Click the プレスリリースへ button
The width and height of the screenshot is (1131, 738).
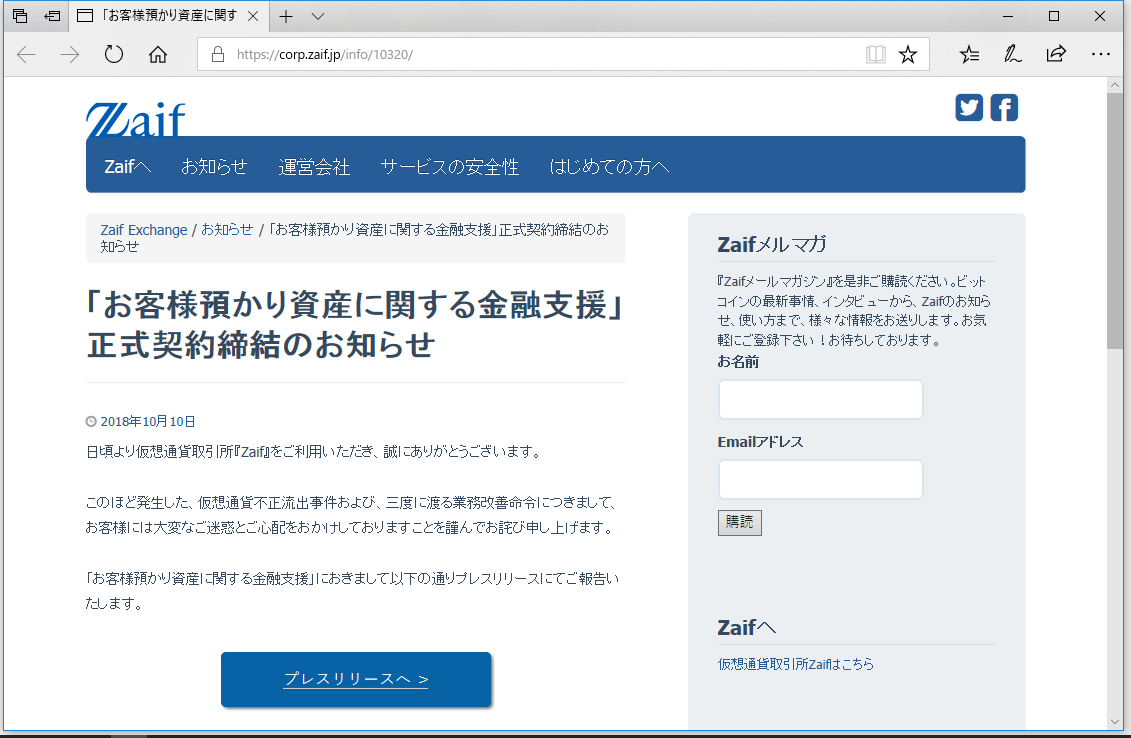[355, 679]
